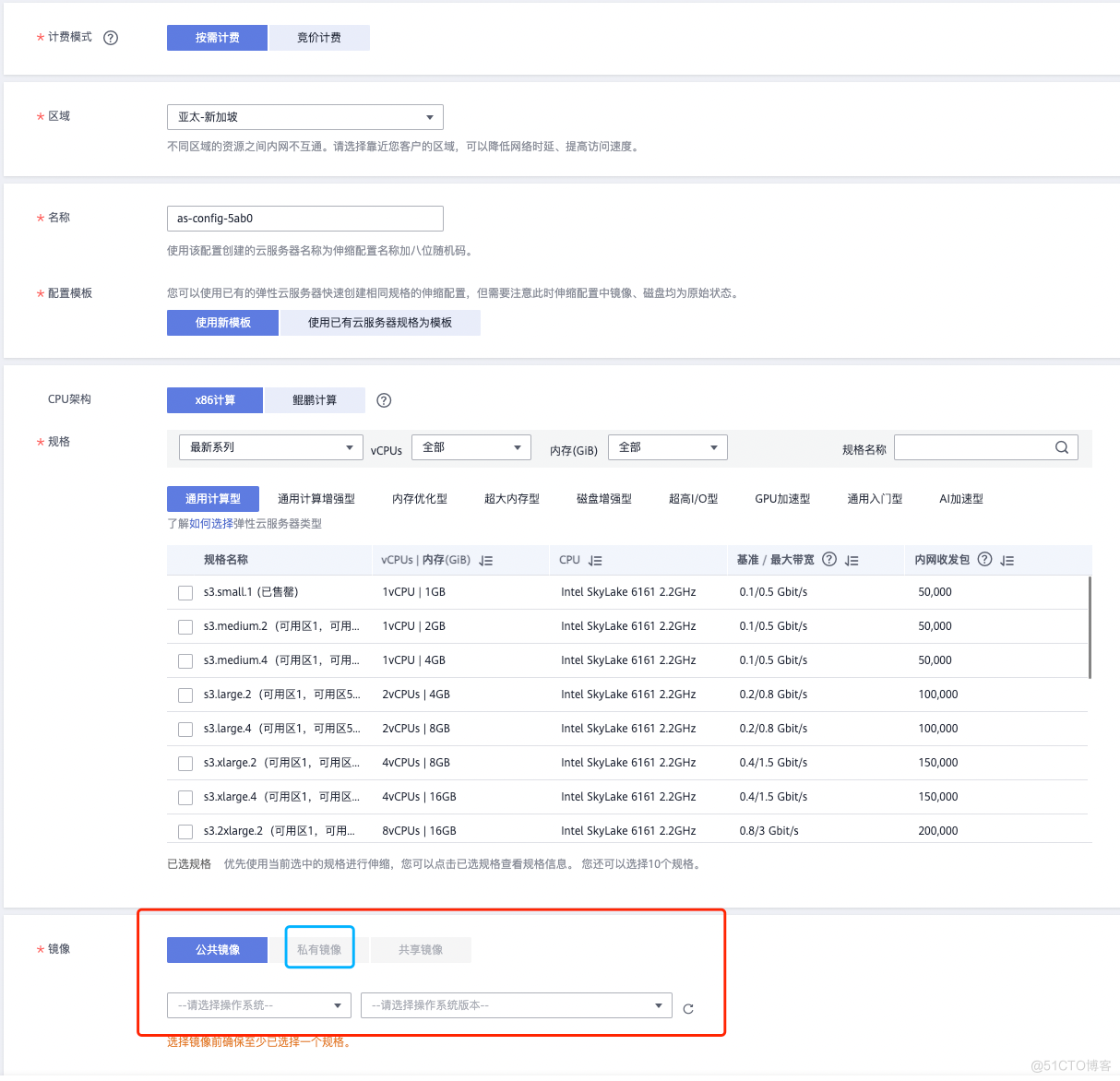Open the 请选择操作系统 dropdown
This screenshot has height=1081, width=1120.
coord(258,1005)
